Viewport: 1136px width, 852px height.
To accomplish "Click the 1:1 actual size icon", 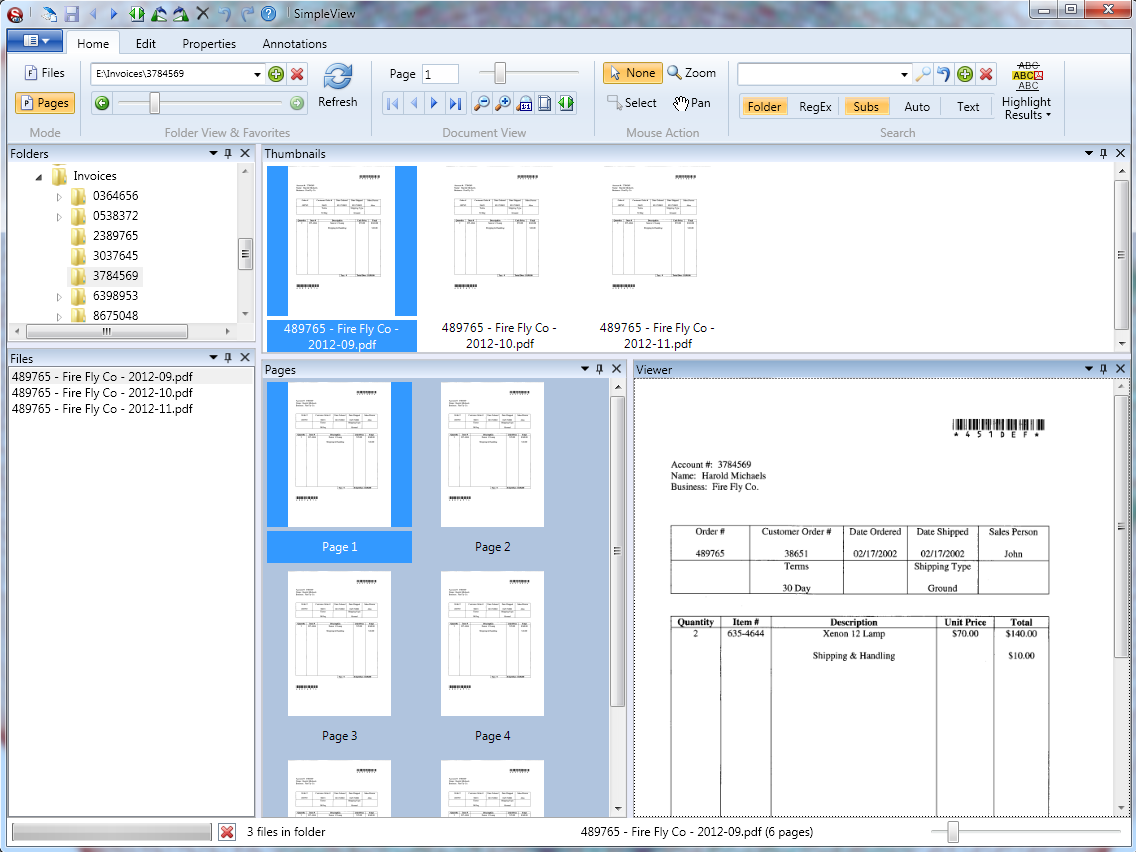I will pyautogui.click(x=524, y=104).
